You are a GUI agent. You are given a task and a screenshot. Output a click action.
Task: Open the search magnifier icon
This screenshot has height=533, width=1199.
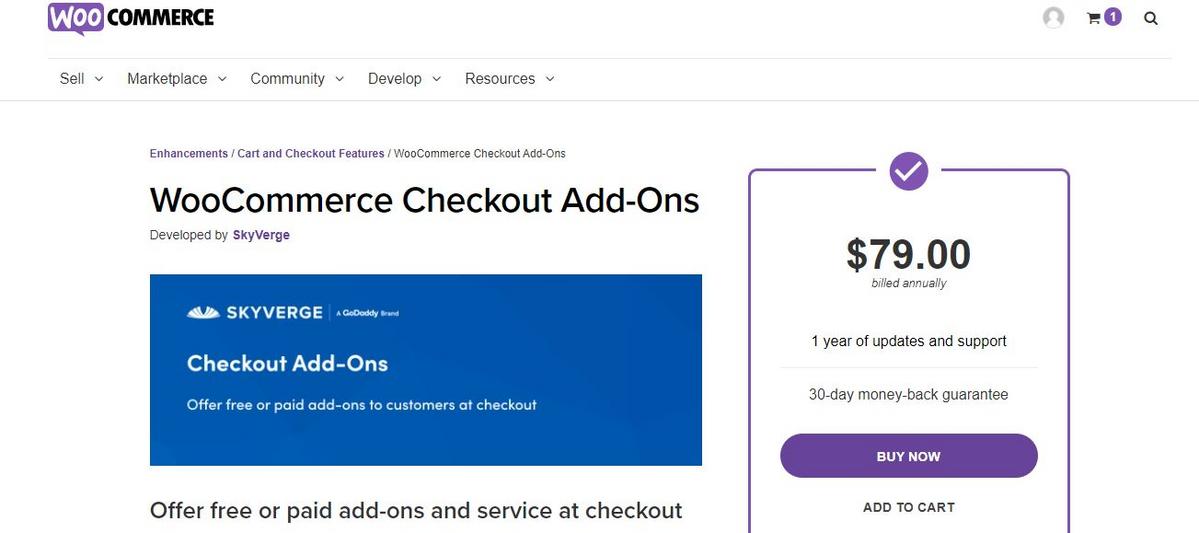click(x=1150, y=18)
